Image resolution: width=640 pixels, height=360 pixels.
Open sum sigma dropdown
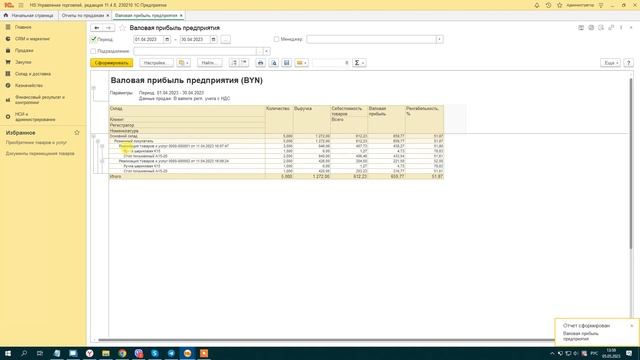tap(359, 63)
